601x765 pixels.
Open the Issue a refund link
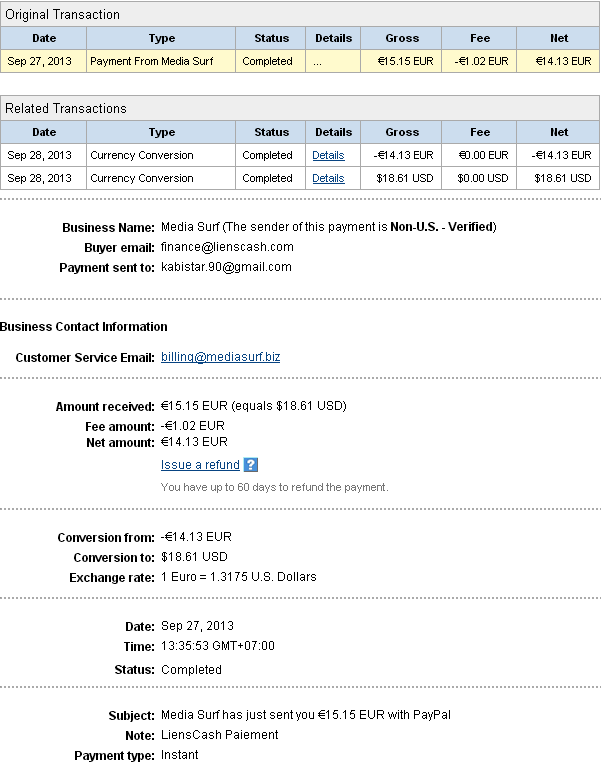(x=200, y=464)
